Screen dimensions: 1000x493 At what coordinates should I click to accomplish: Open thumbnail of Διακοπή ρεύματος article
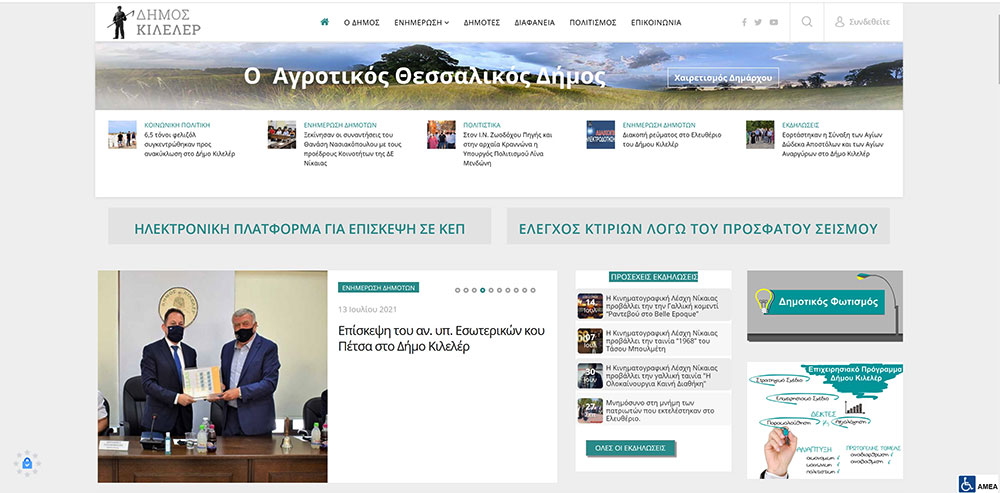click(x=601, y=135)
